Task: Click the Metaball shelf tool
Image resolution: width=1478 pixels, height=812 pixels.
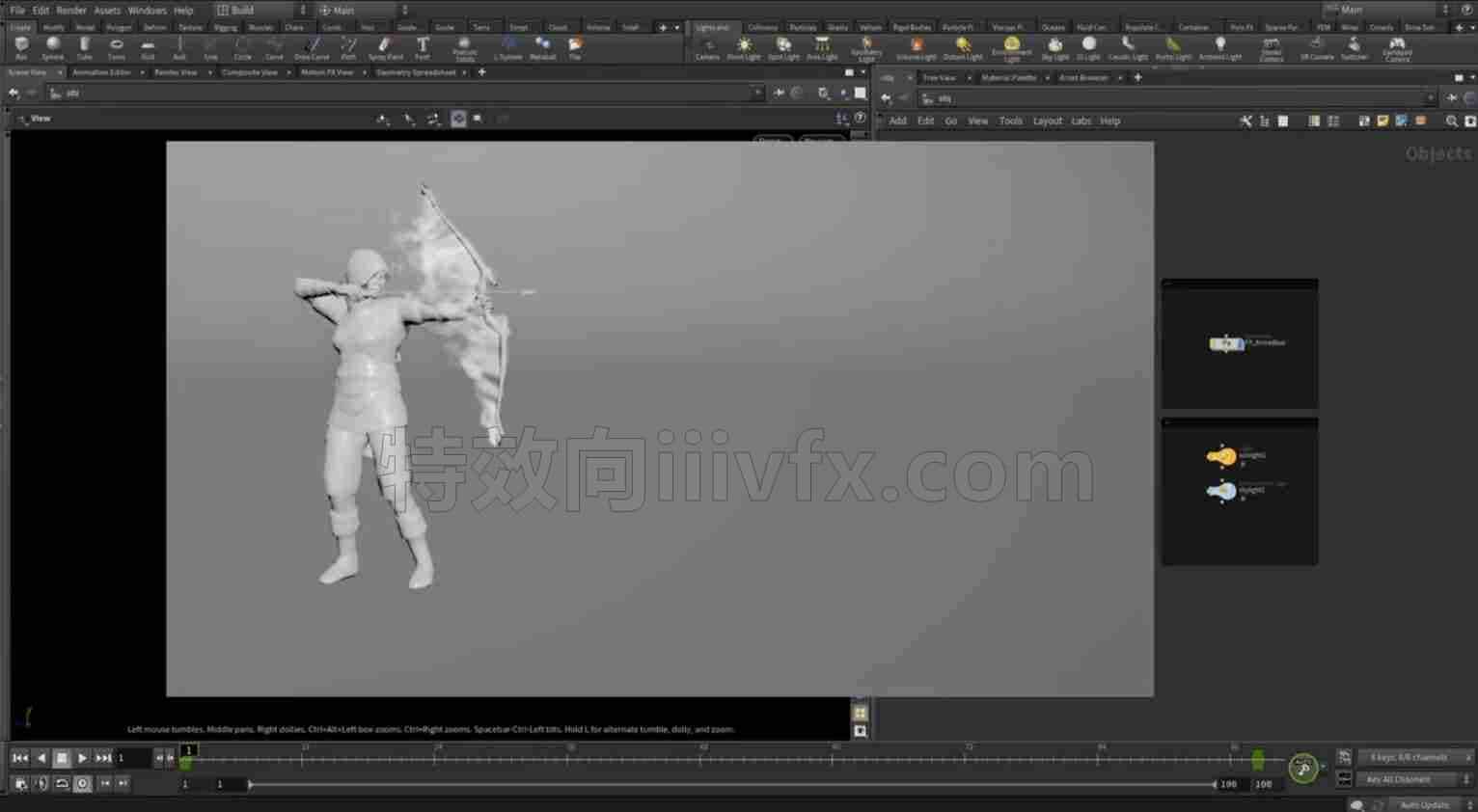Action: click(542, 47)
